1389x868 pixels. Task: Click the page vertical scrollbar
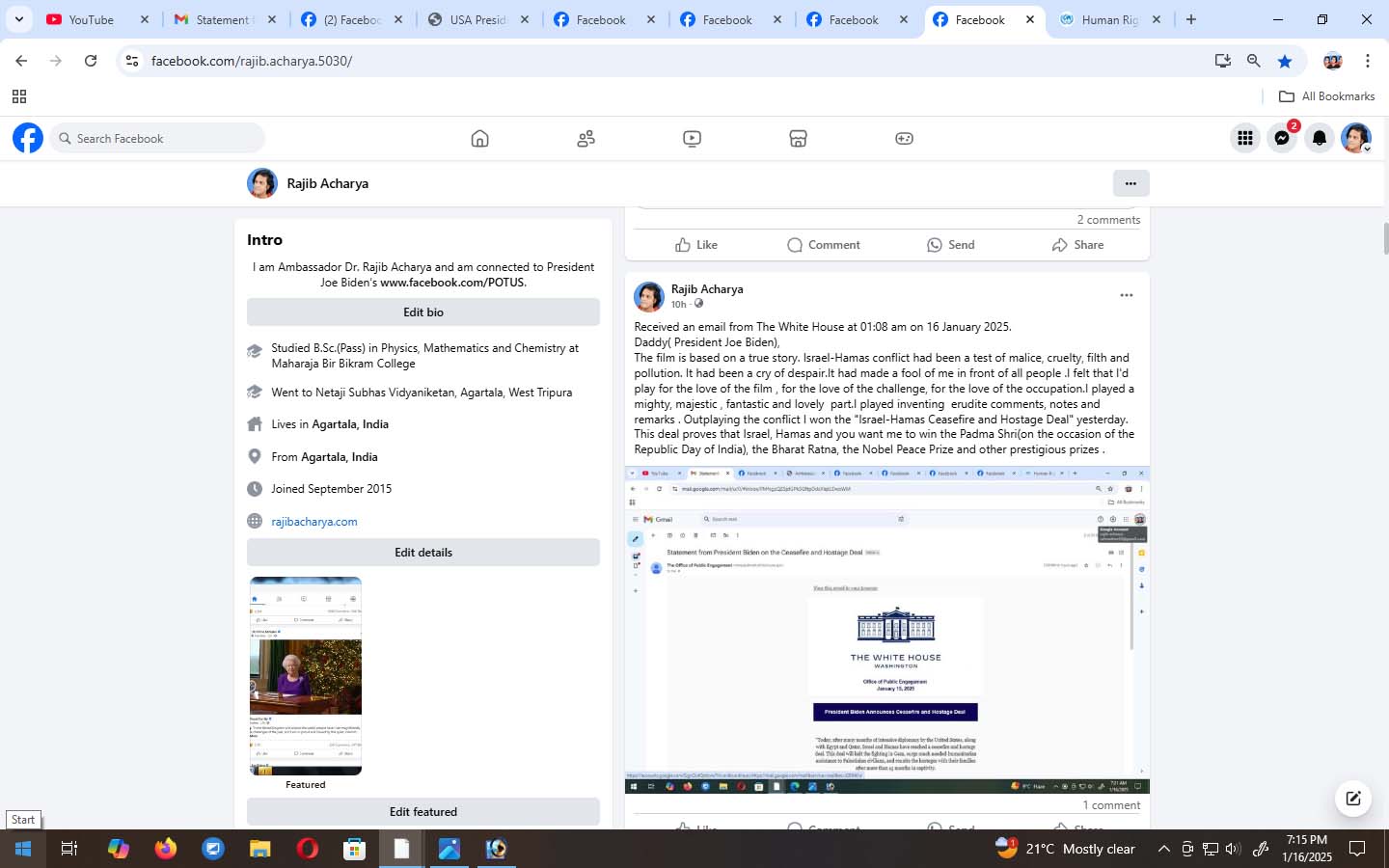[x=1386, y=239]
